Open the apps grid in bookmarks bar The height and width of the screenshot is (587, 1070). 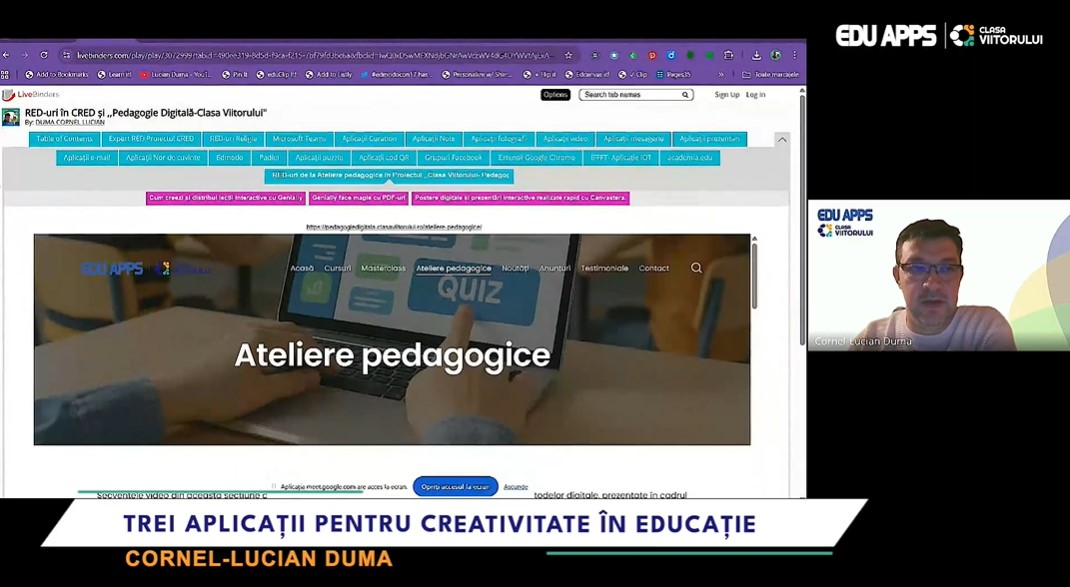5,74
